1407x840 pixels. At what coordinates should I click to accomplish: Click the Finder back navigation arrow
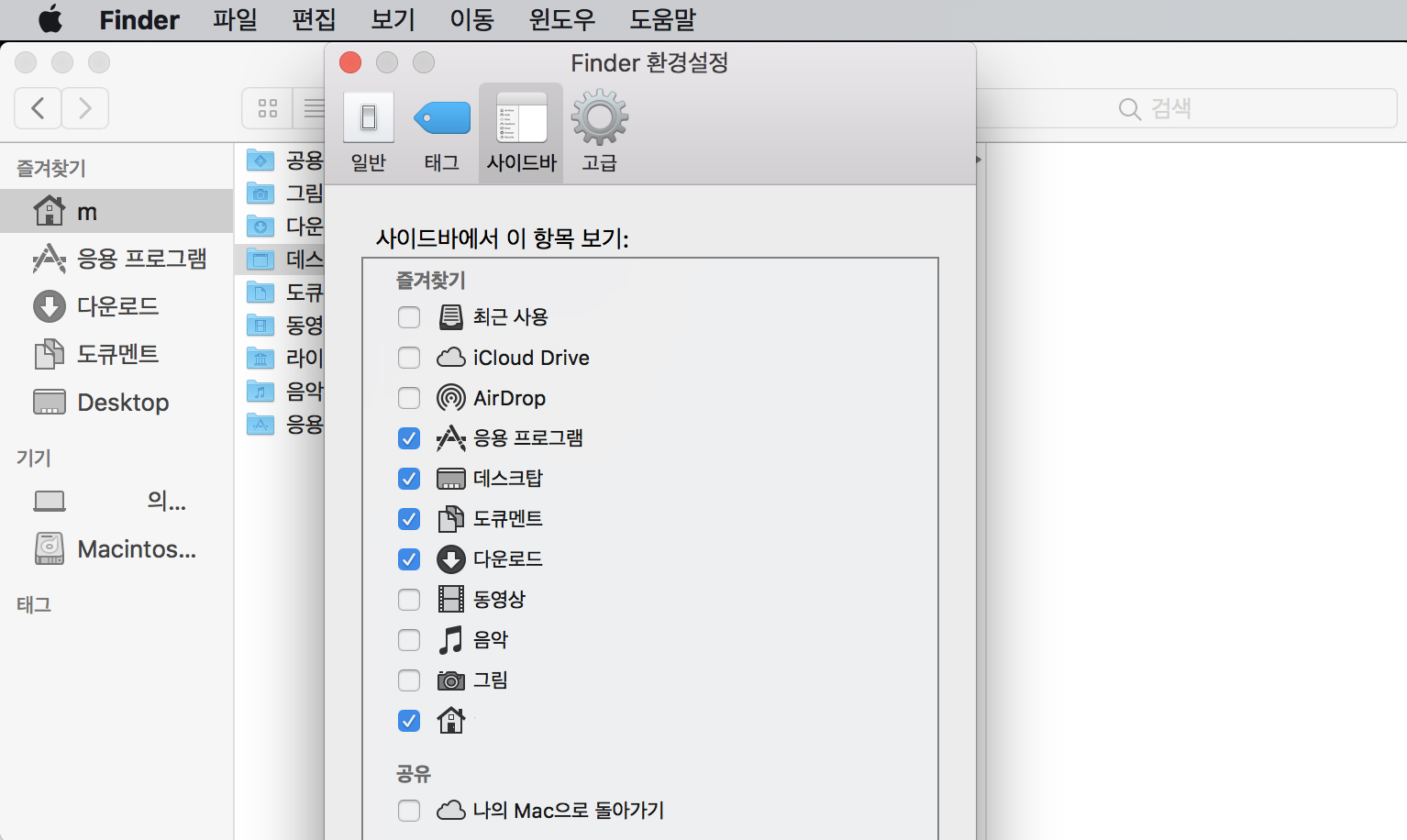coord(39,108)
